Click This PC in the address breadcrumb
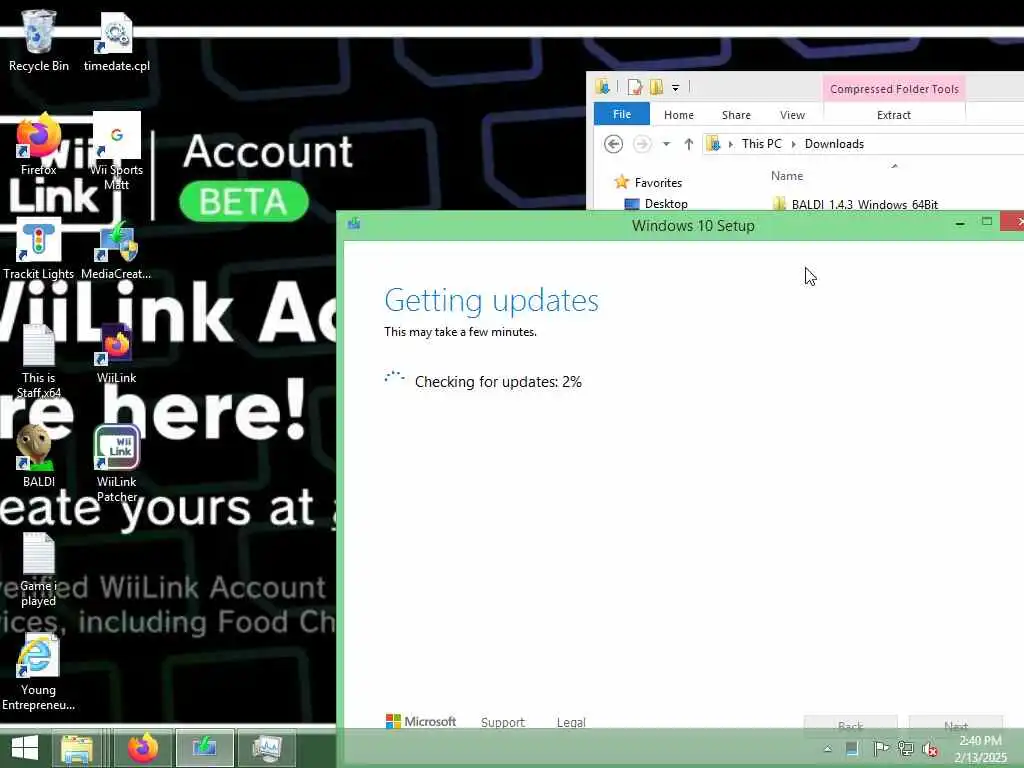This screenshot has width=1024, height=768. 761,144
